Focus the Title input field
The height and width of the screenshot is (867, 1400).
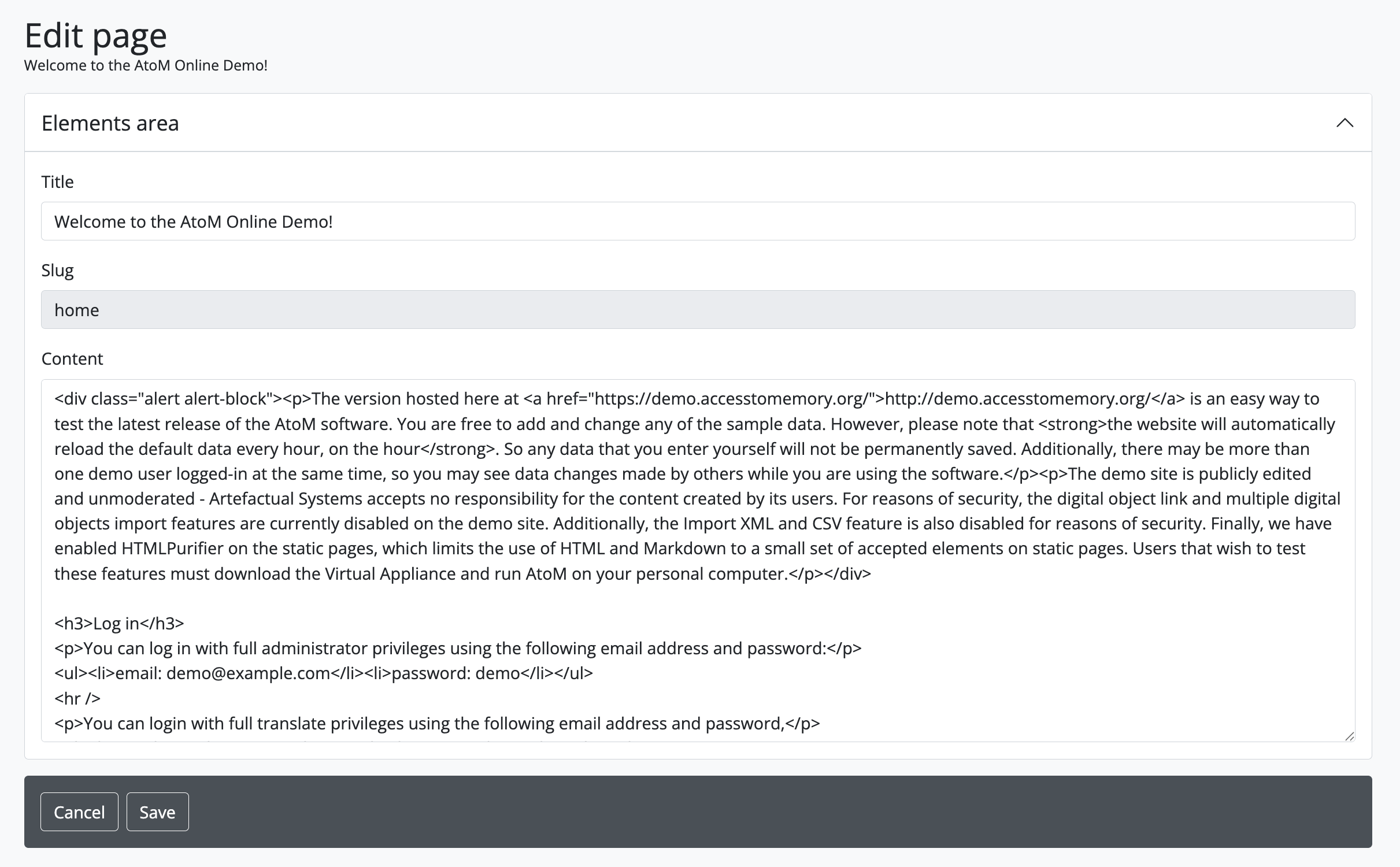(x=698, y=221)
